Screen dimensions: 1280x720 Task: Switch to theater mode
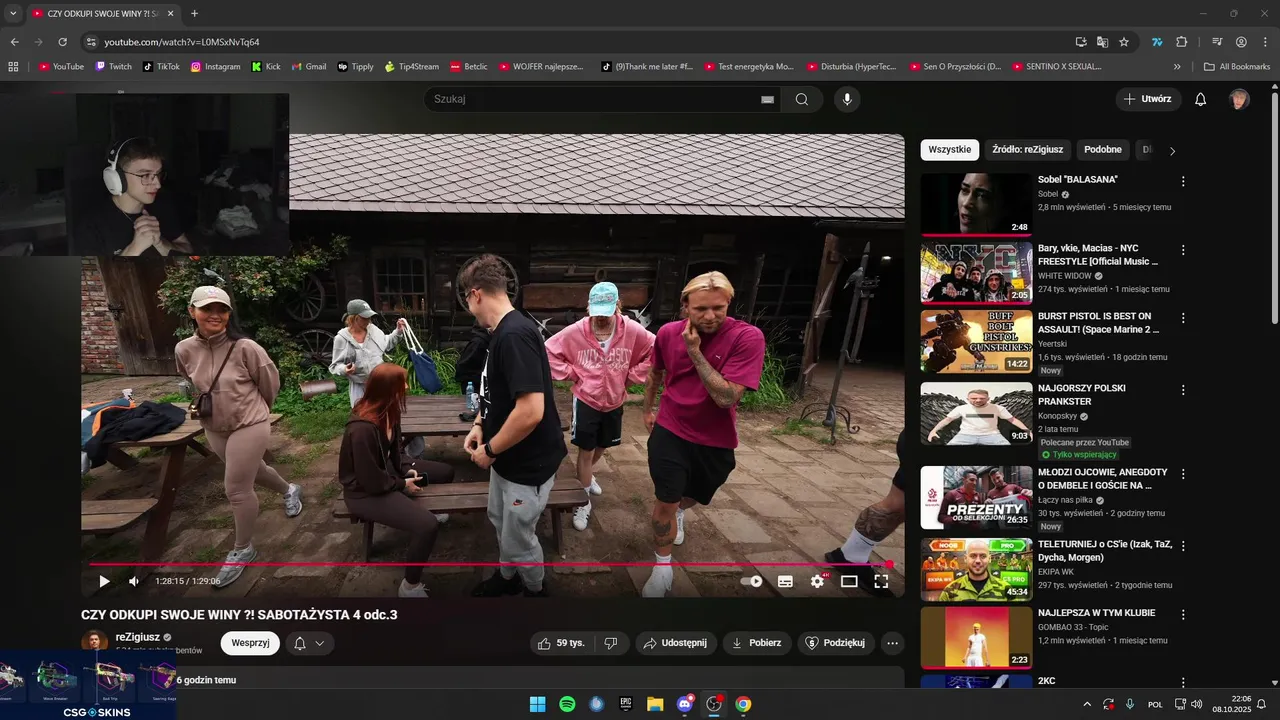[849, 581]
